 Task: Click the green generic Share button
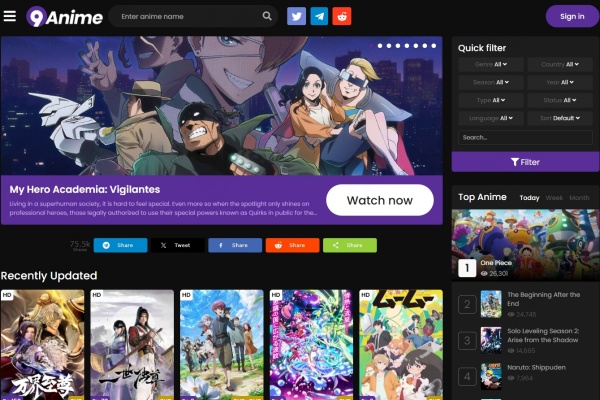[x=350, y=245]
